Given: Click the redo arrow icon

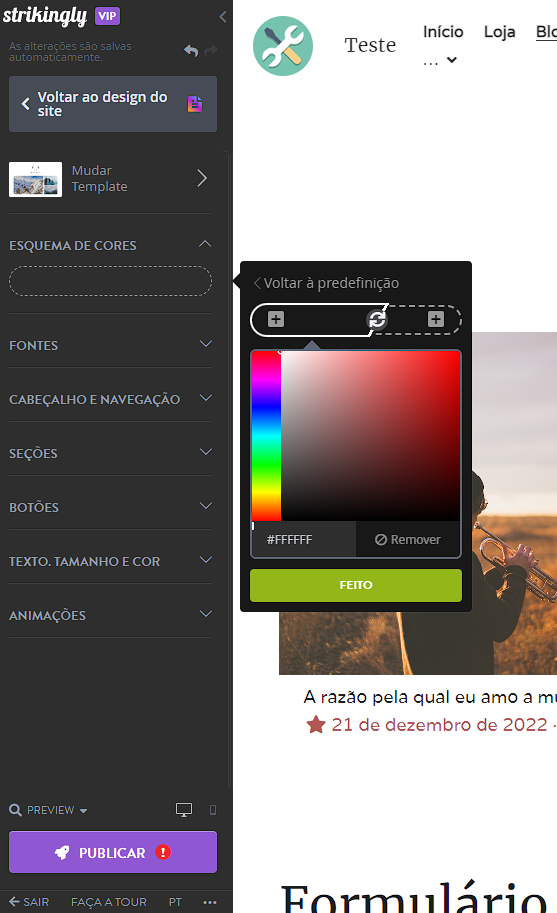Looking at the screenshot, I should coord(211,51).
